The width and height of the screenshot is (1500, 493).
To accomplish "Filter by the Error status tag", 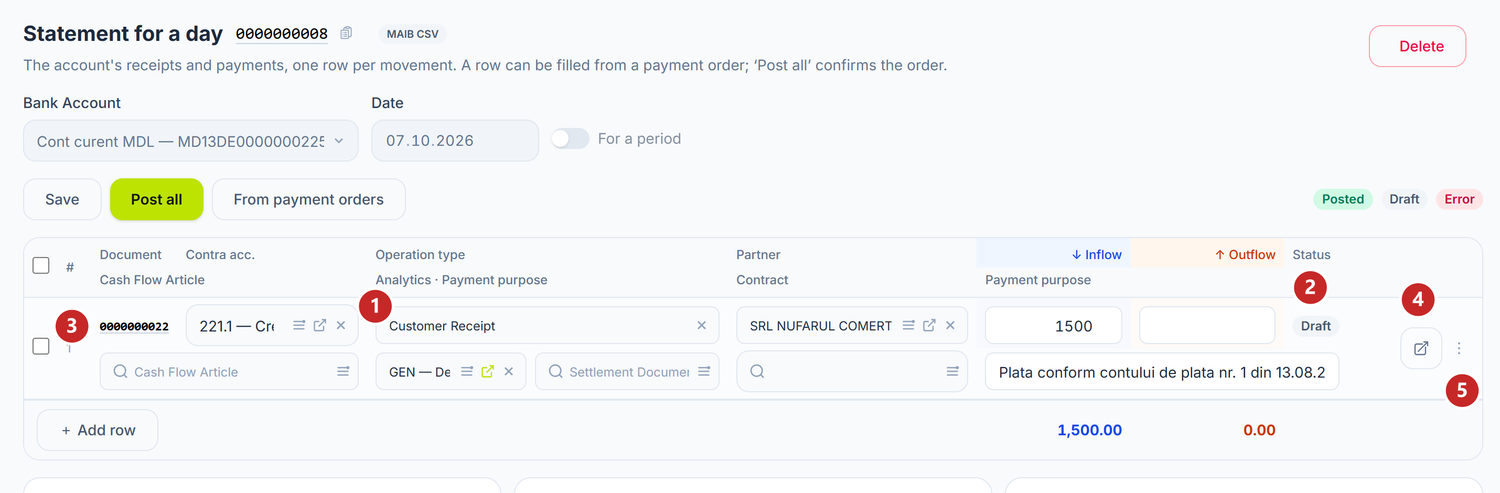I will point(1459,199).
